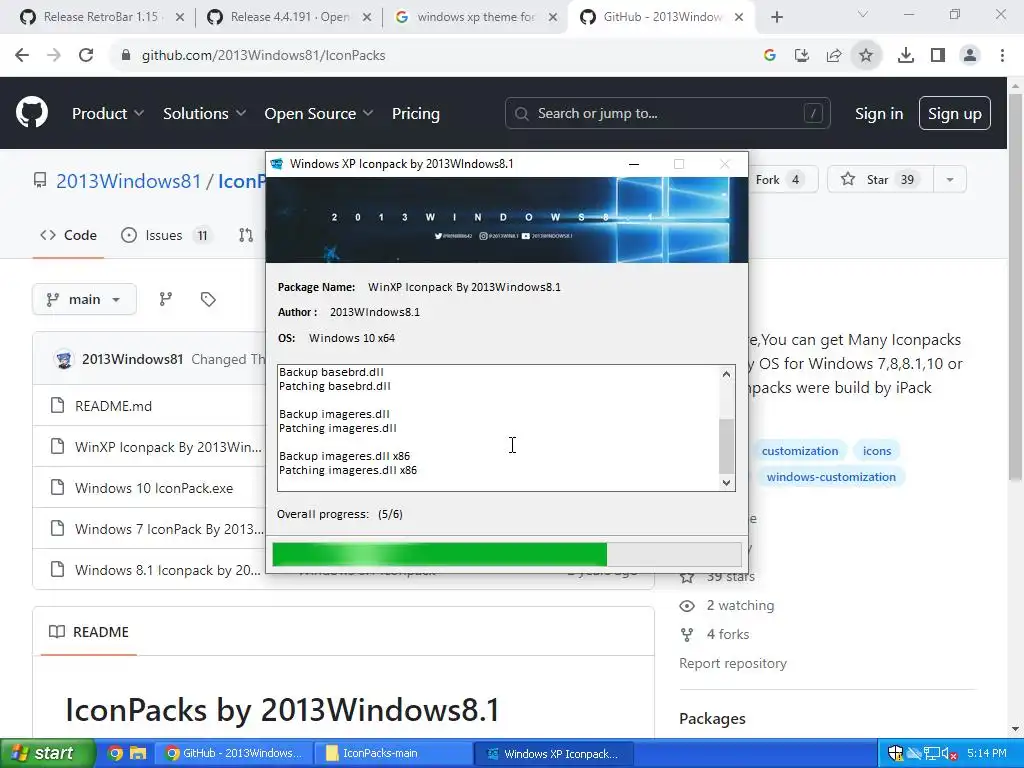Click the windows-customization topic tag

[831, 477]
